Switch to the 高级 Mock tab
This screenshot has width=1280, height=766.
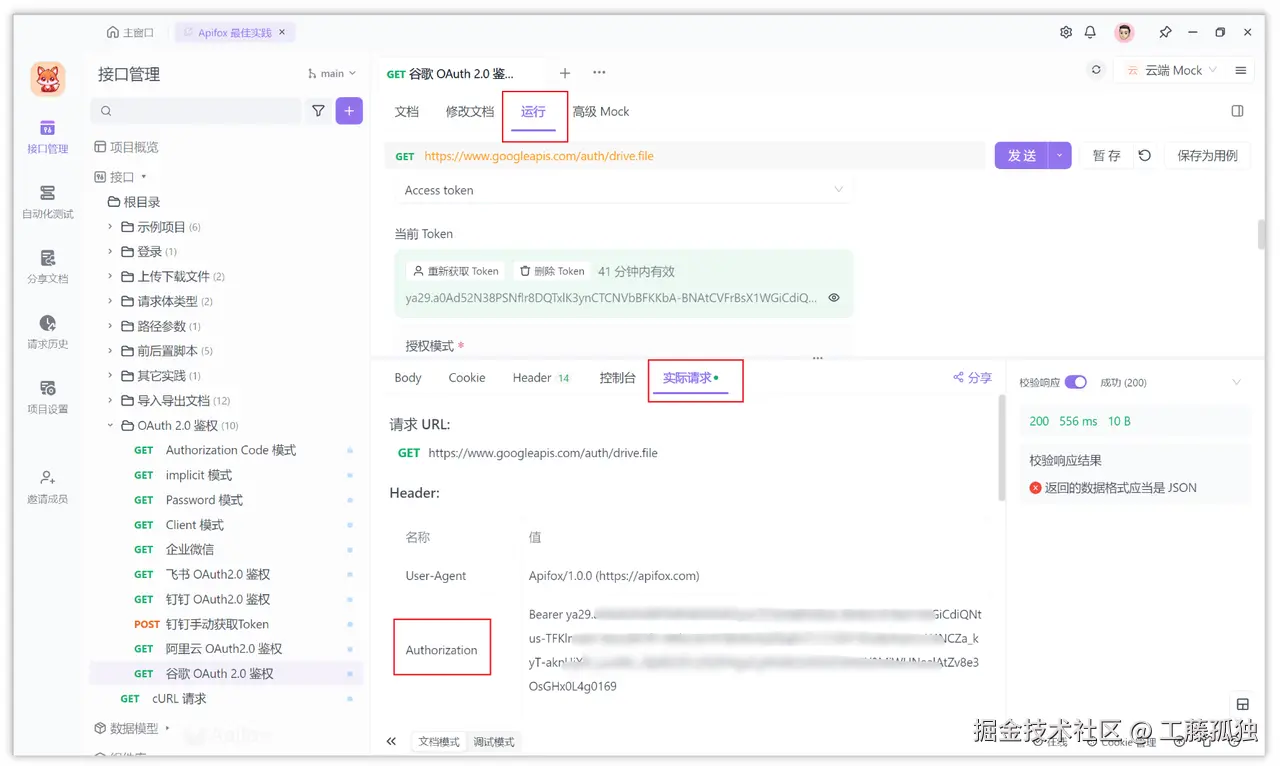601,111
